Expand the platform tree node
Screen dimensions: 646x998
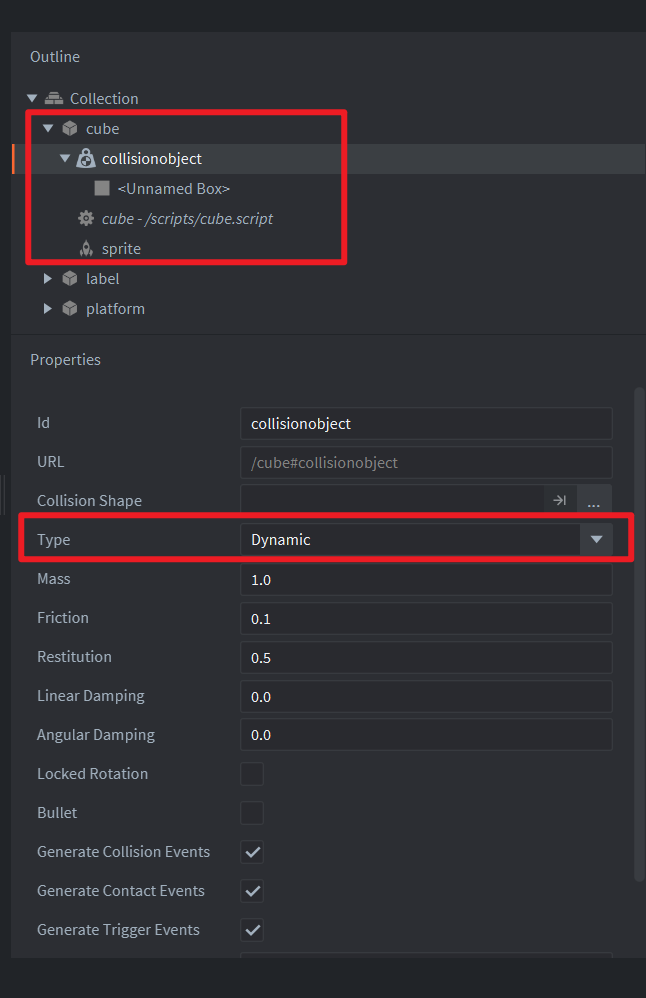47,309
